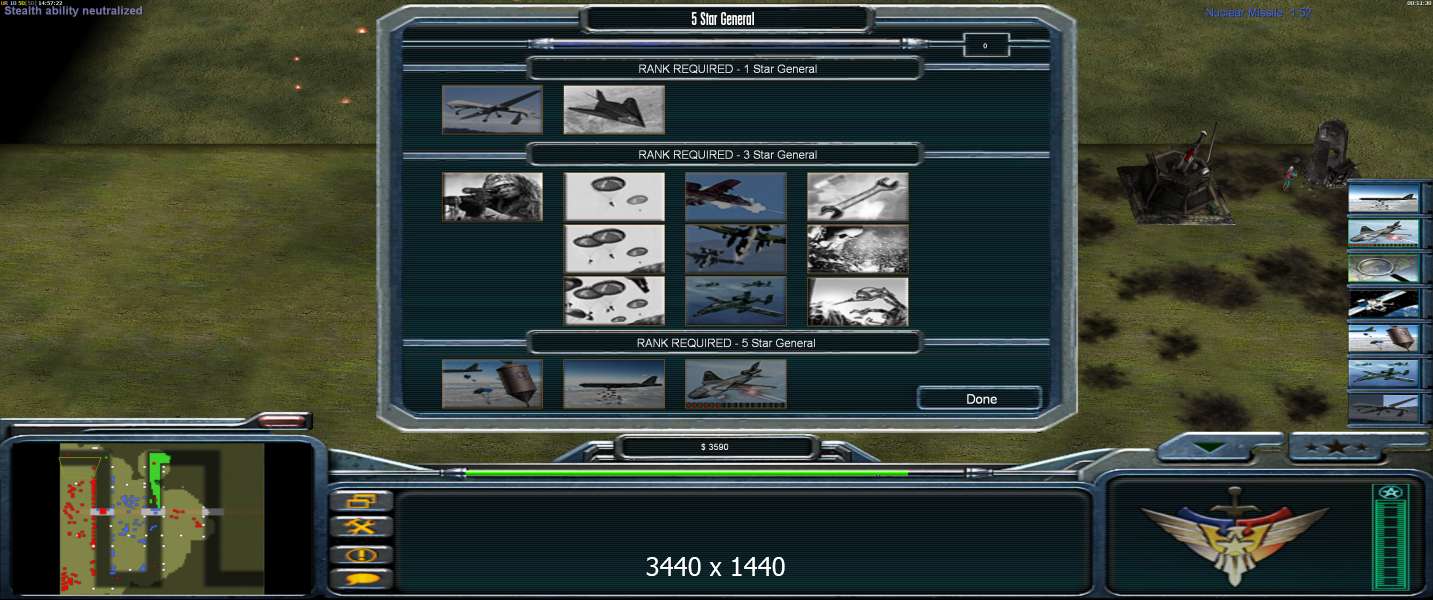Use the satellite scan shortcut in sidebar
1433x600 pixels.
1383,303
